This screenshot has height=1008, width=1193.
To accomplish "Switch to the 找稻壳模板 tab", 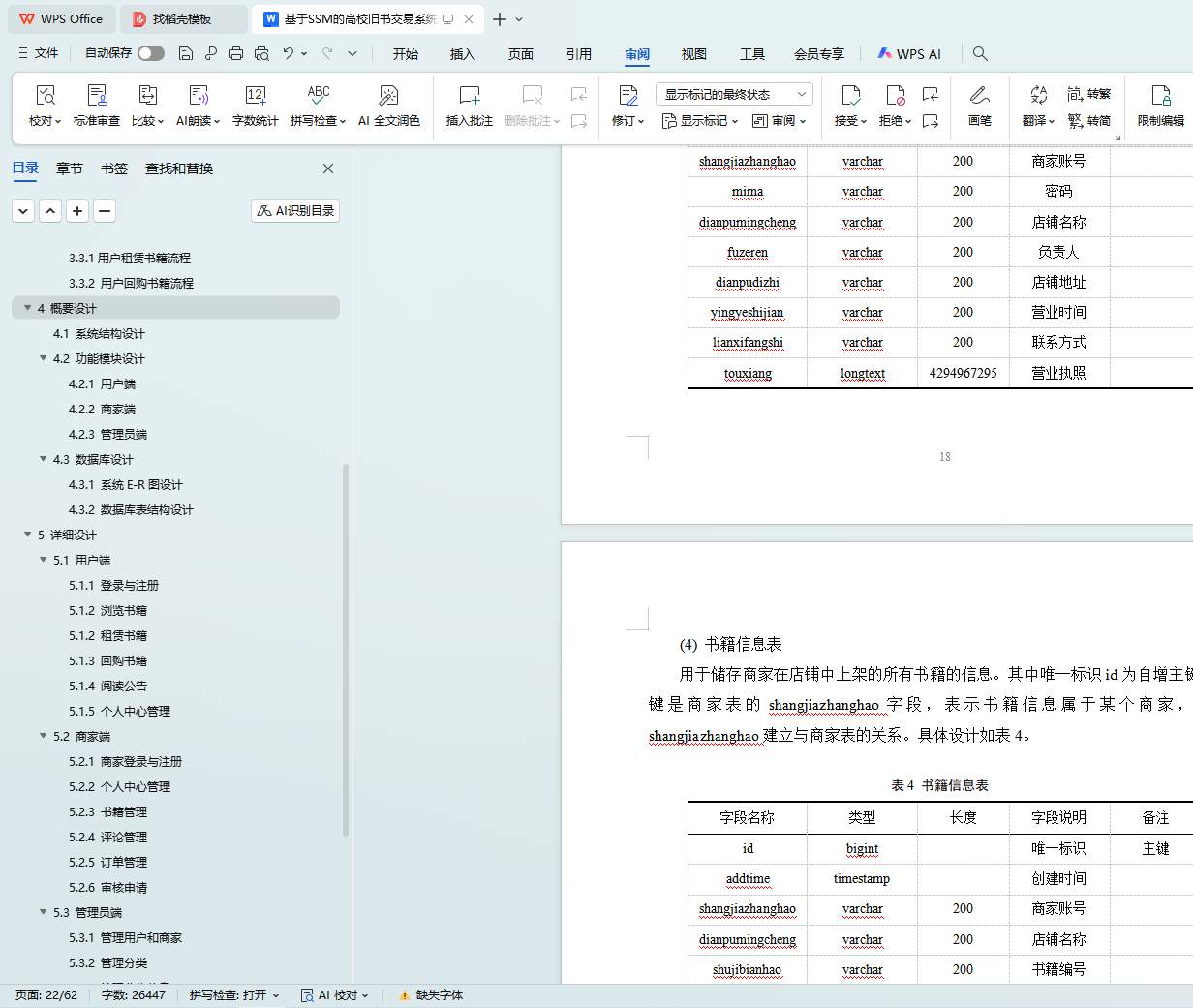I will pyautogui.click(x=184, y=19).
